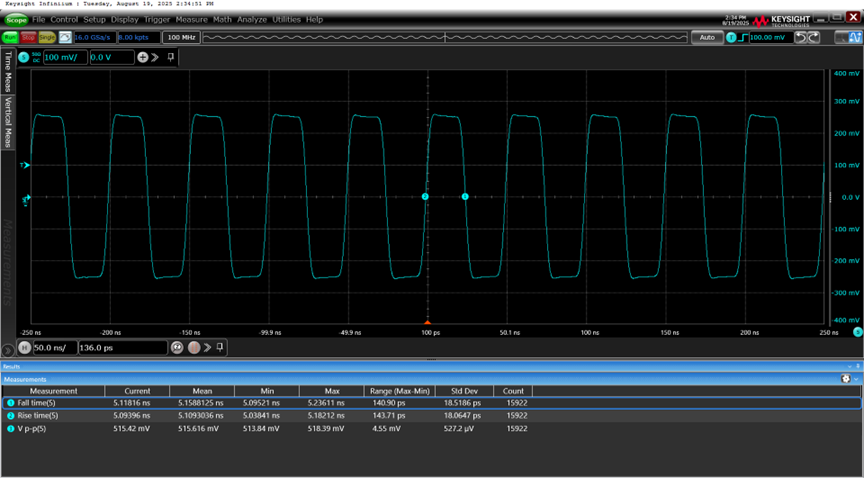Click the horizontal H circle button
864x478 pixels.
click(24, 347)
